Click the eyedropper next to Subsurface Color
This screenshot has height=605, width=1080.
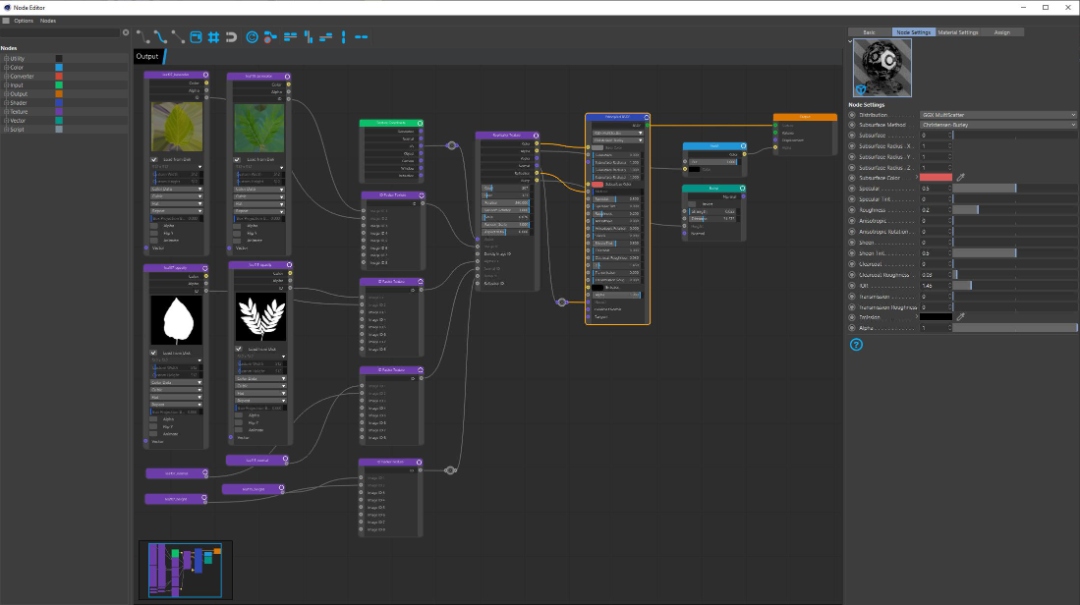click(x=961, y=177)
